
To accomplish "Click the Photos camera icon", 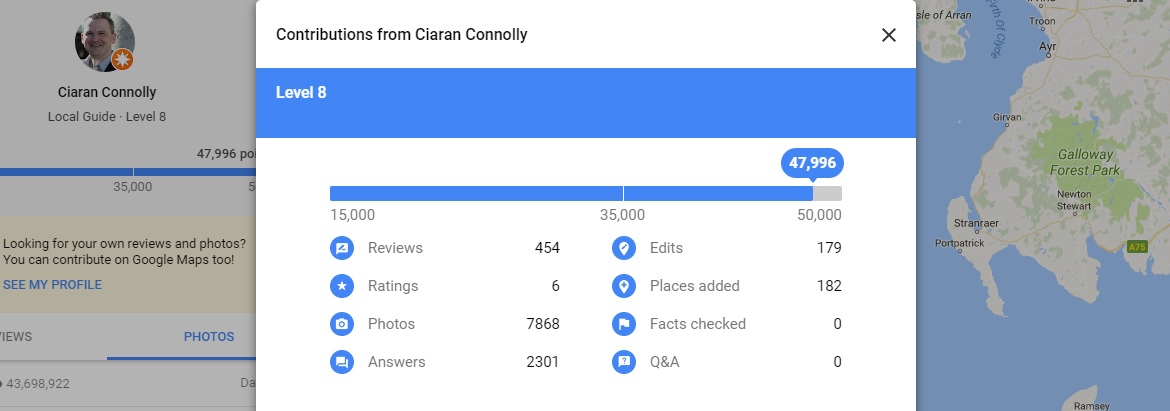I will pos(342,324).
